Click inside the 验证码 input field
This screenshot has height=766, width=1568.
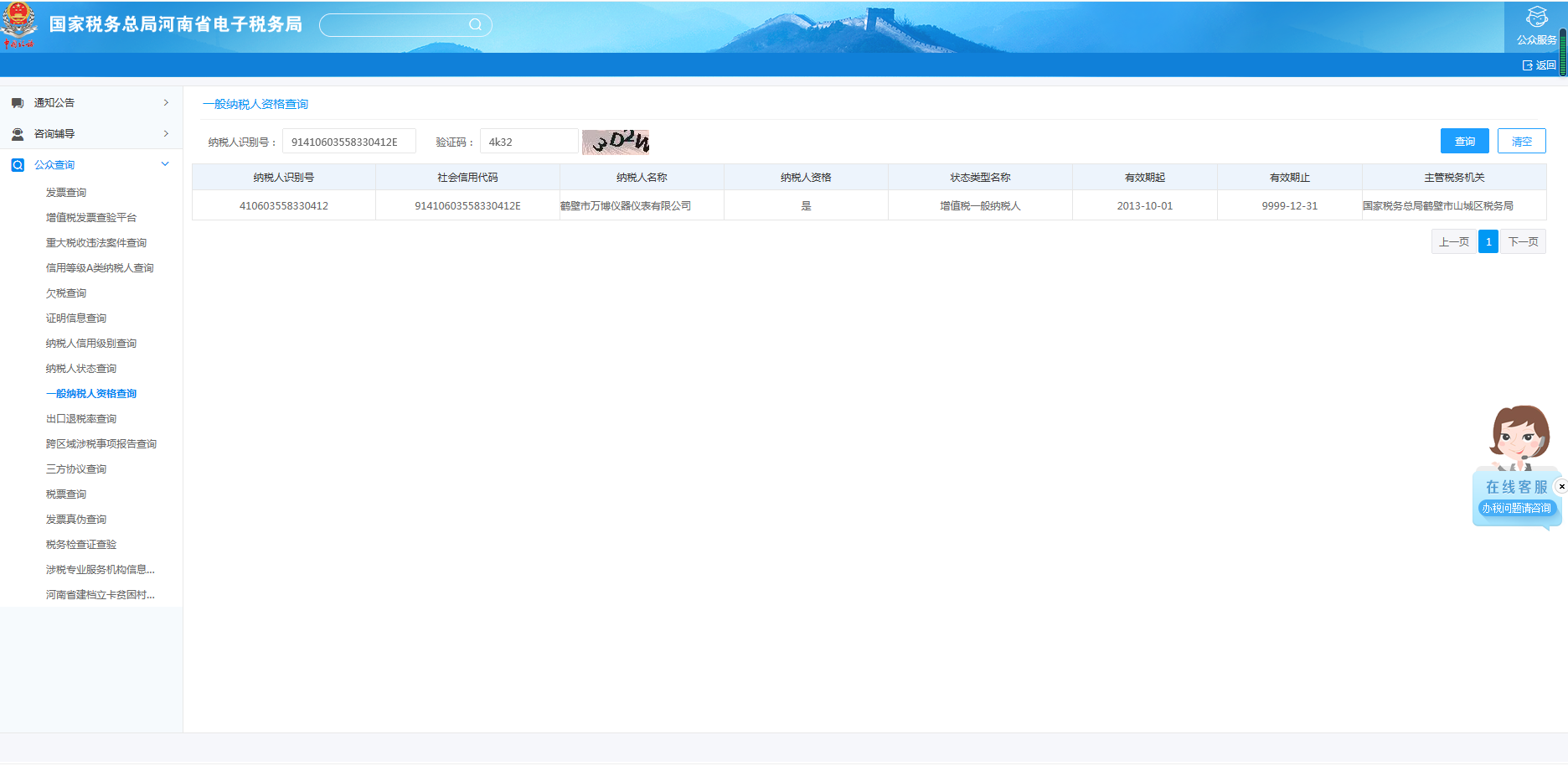(528, 141)
